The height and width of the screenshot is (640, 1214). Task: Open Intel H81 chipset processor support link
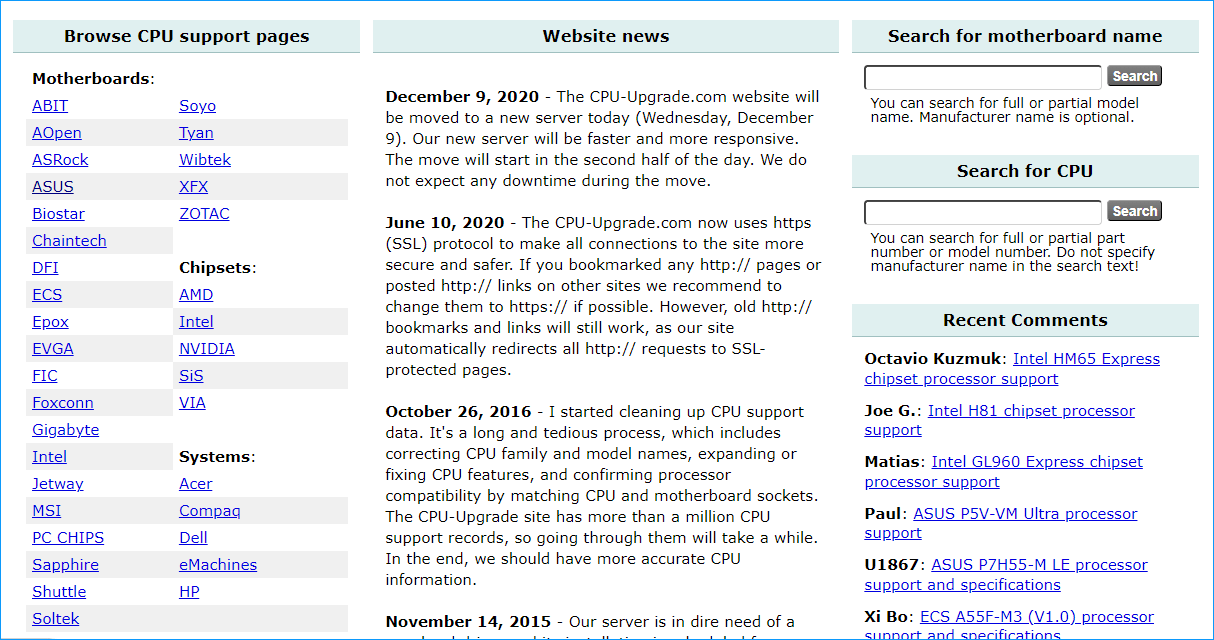click(x=1000, y=420)
